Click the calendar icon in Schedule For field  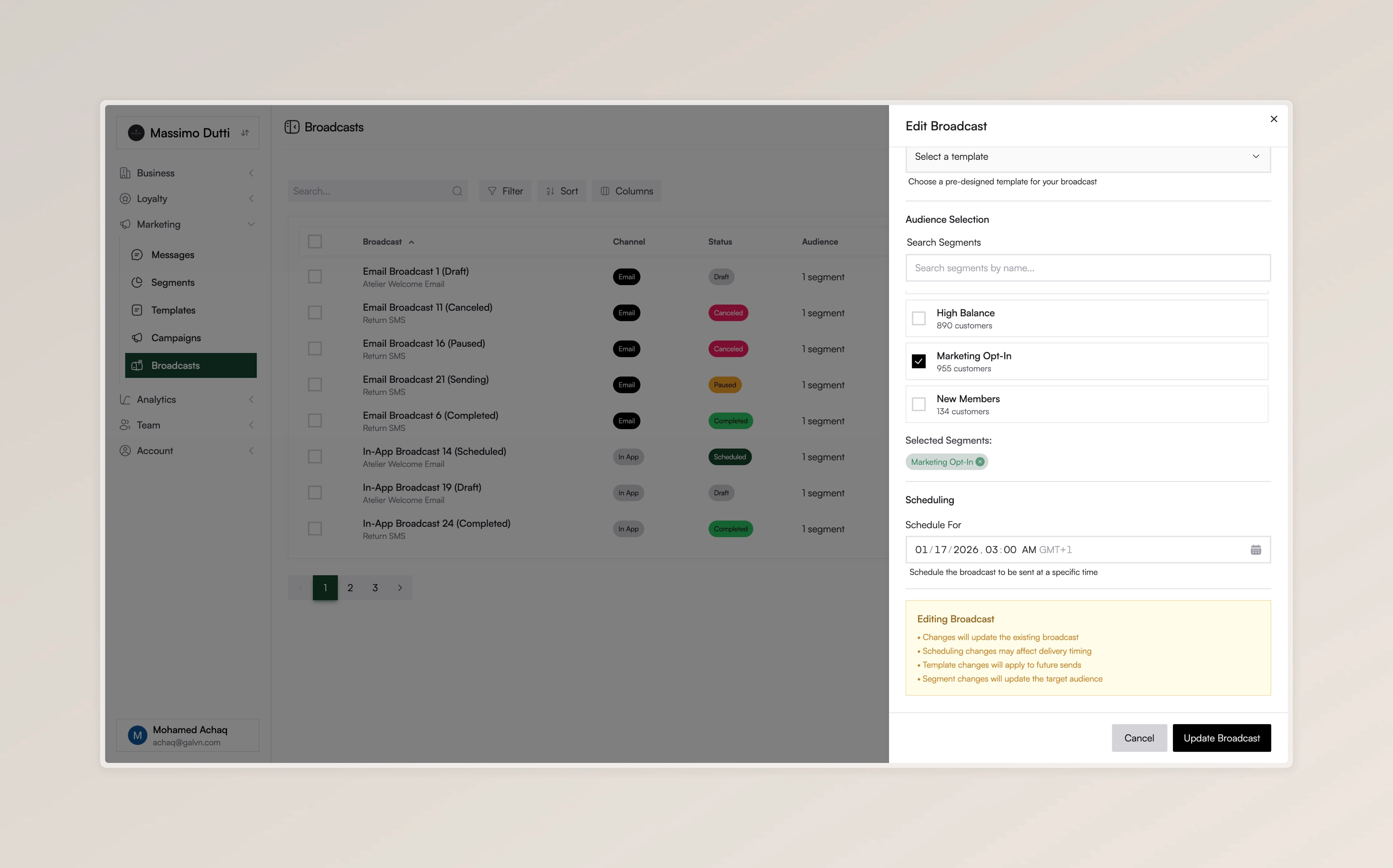[x=1255, y=550]
